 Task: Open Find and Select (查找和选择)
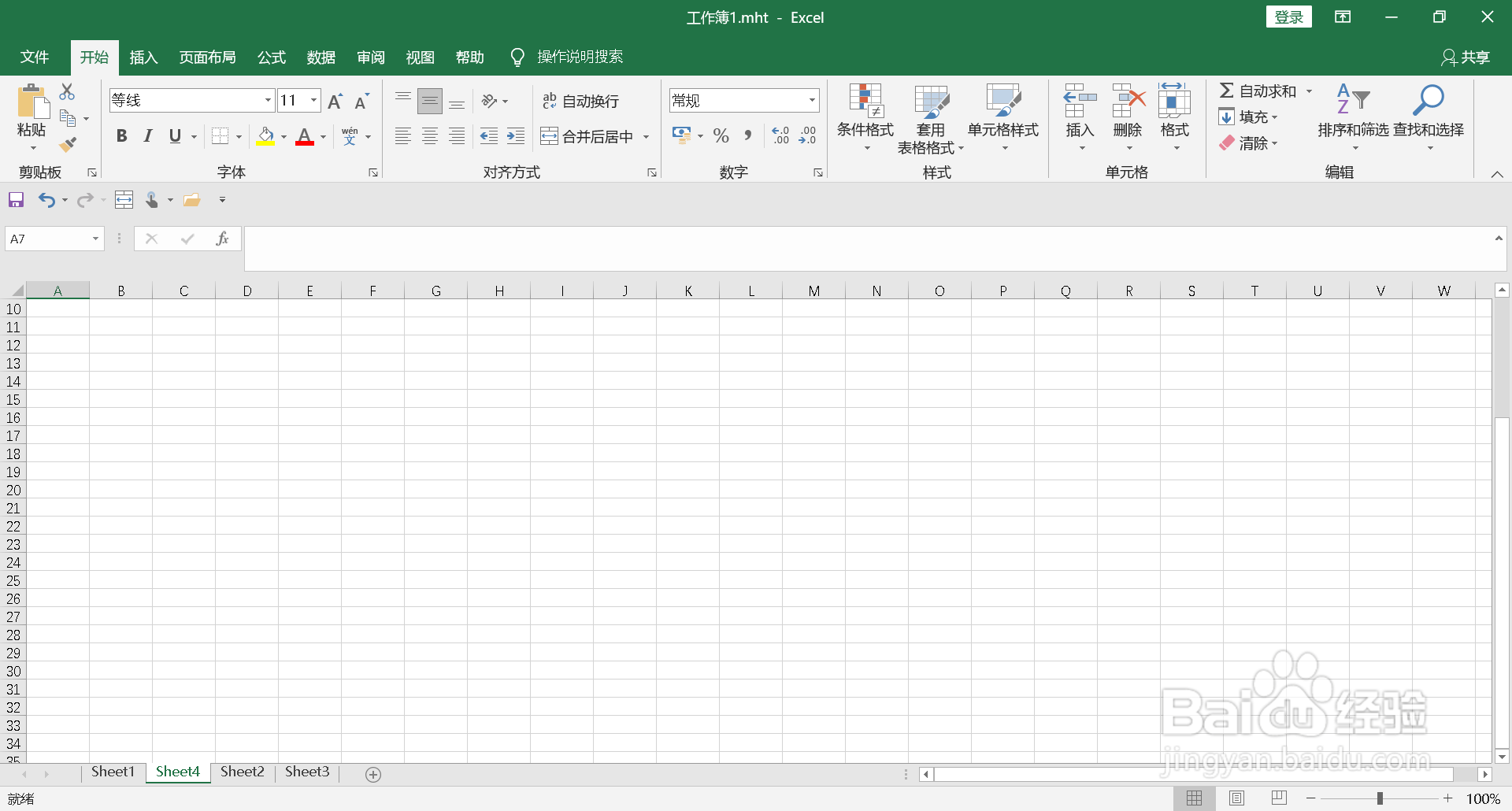pyautogui.click(x=1429, y=117)
